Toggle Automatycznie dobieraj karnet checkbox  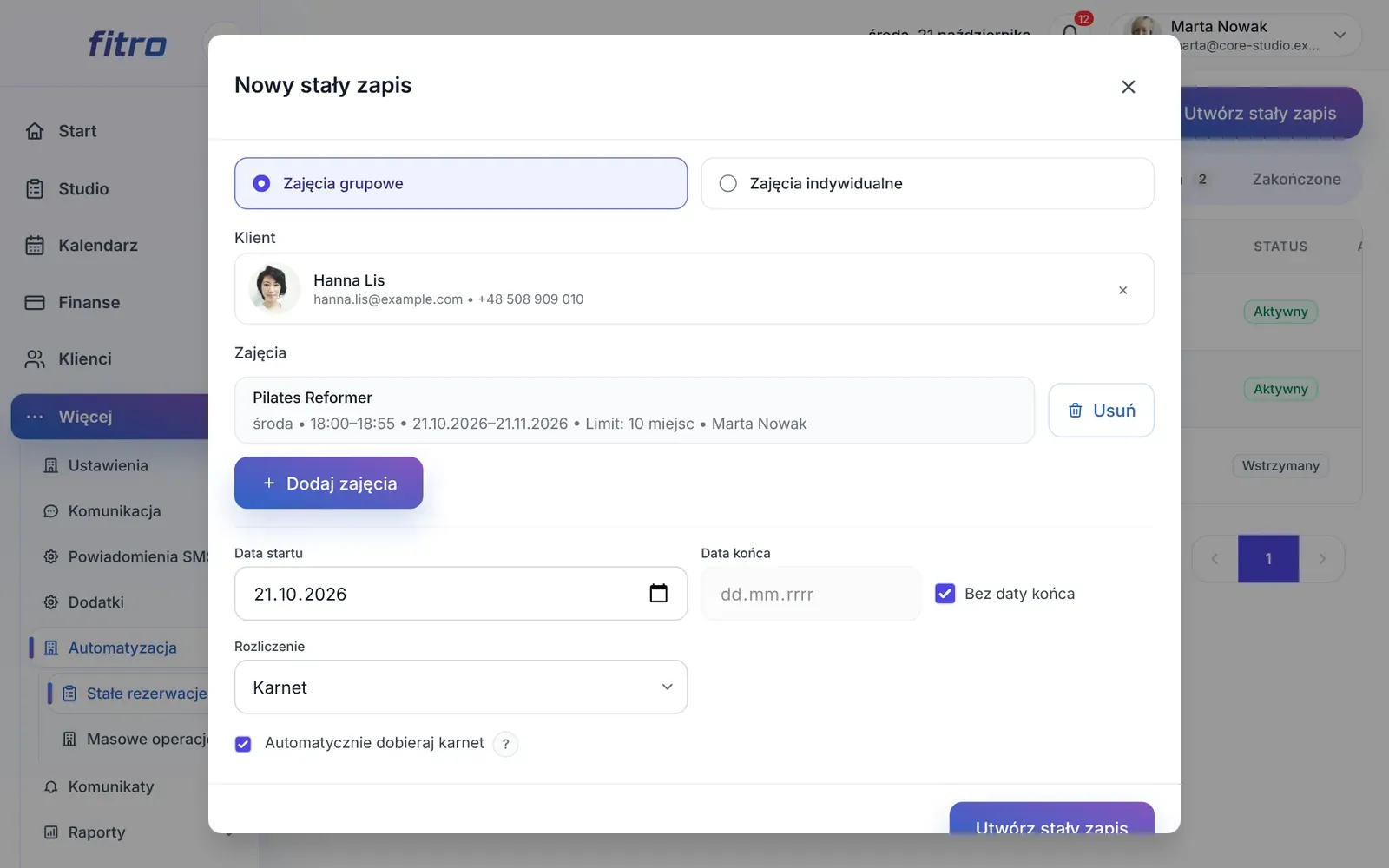click(x=243, y=744)
